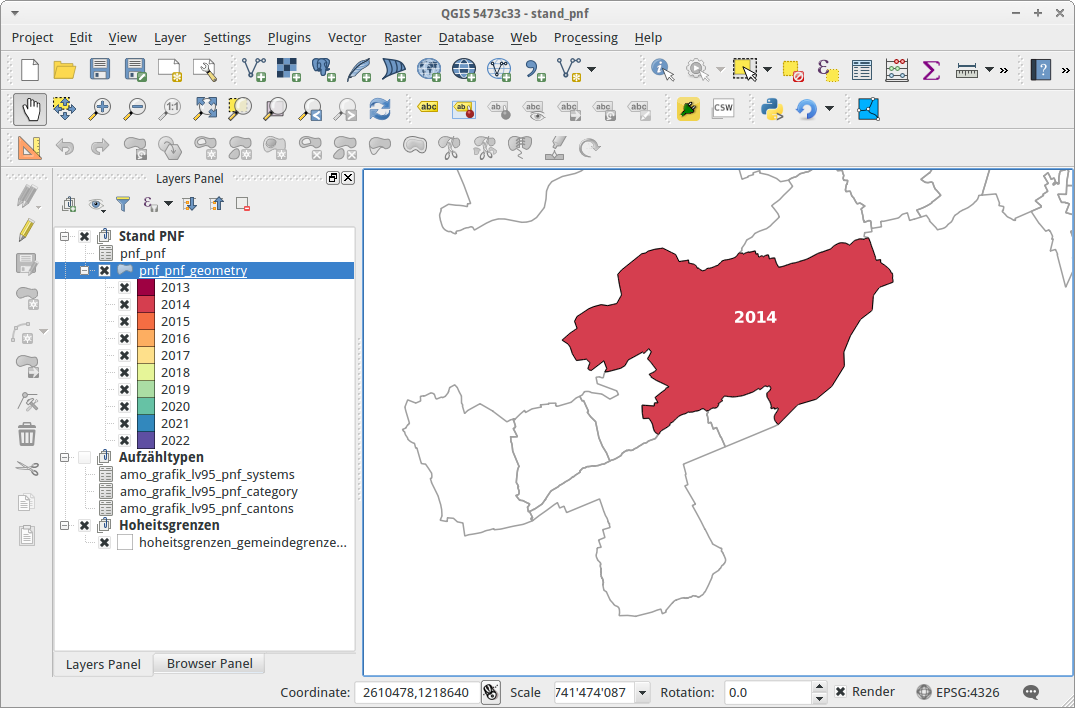Click the Zoom In magnifier tool
The height and width of the screenshot is (708, 1075).
(x=100, y=109)
